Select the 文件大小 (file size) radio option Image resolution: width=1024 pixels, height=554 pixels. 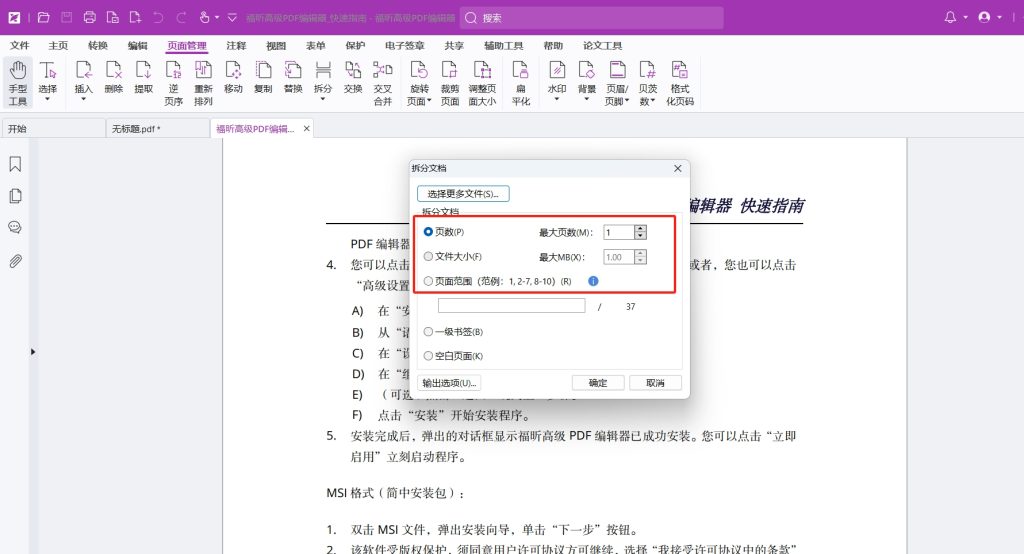[x=429, y=257]
